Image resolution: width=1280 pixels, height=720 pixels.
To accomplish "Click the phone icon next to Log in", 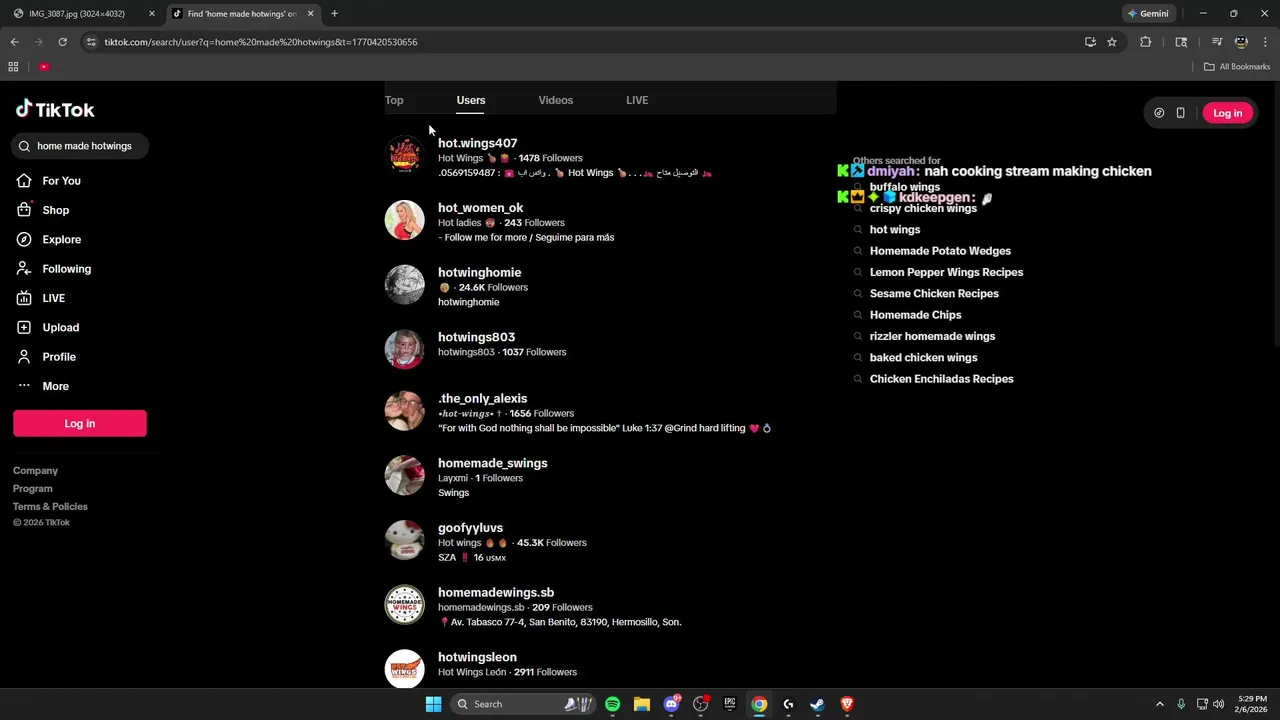I will [x=1180, y=113].
